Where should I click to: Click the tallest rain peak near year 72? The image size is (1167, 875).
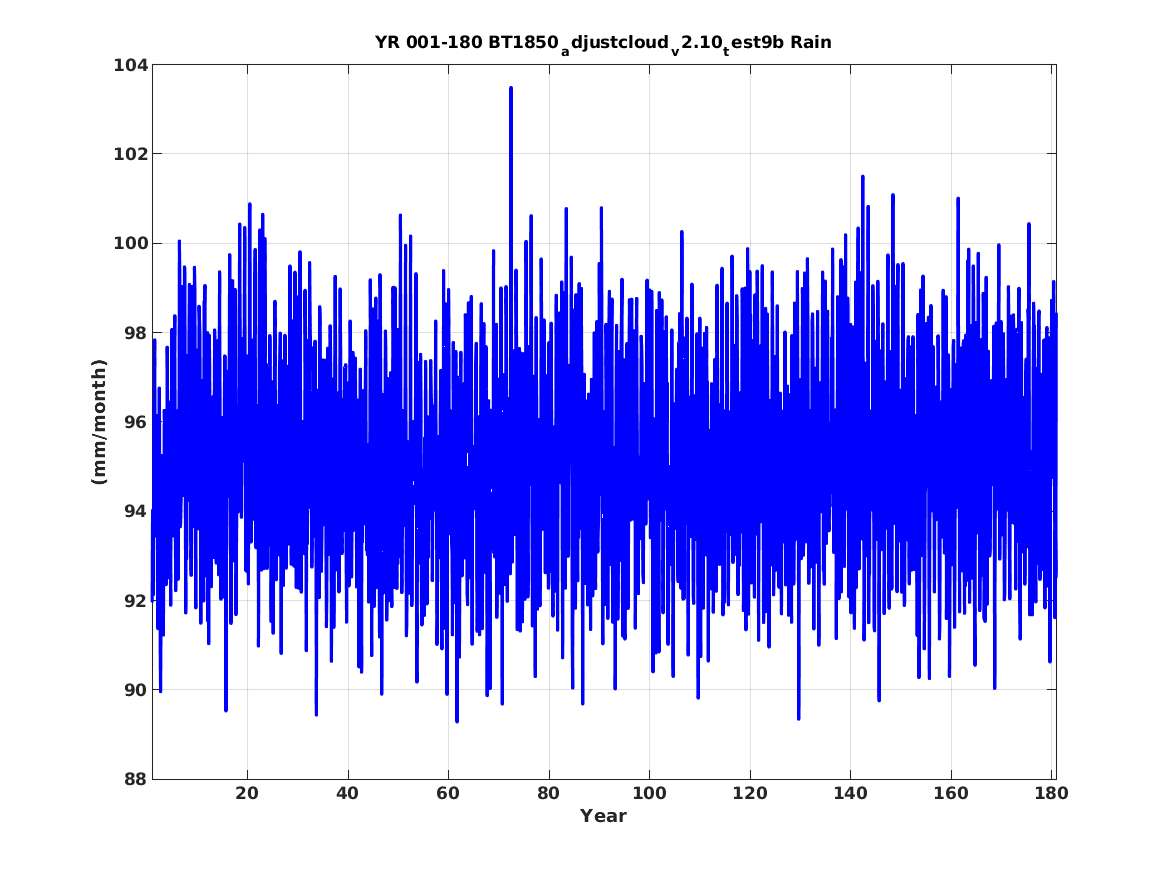coord(511,89)
